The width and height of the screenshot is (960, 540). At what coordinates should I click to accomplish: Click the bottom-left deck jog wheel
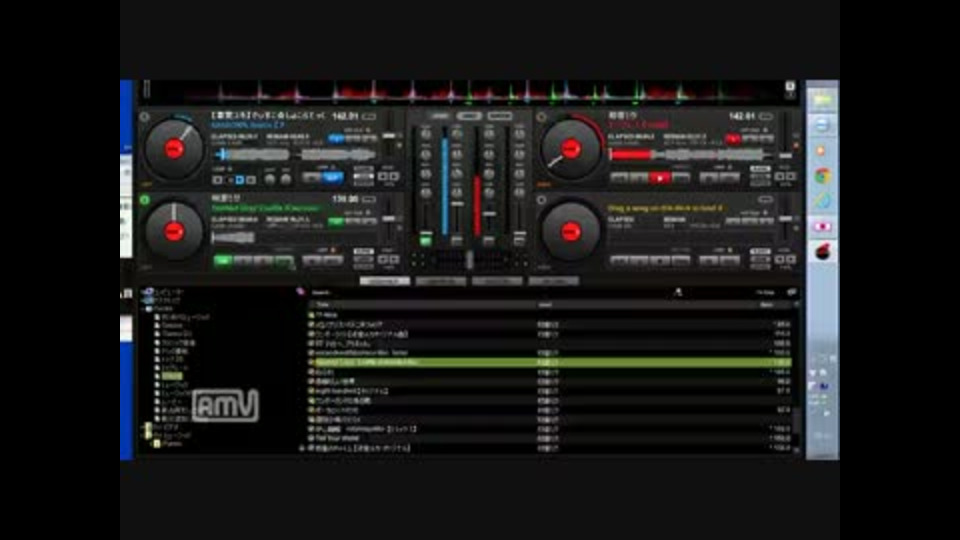tap(174, 232)
